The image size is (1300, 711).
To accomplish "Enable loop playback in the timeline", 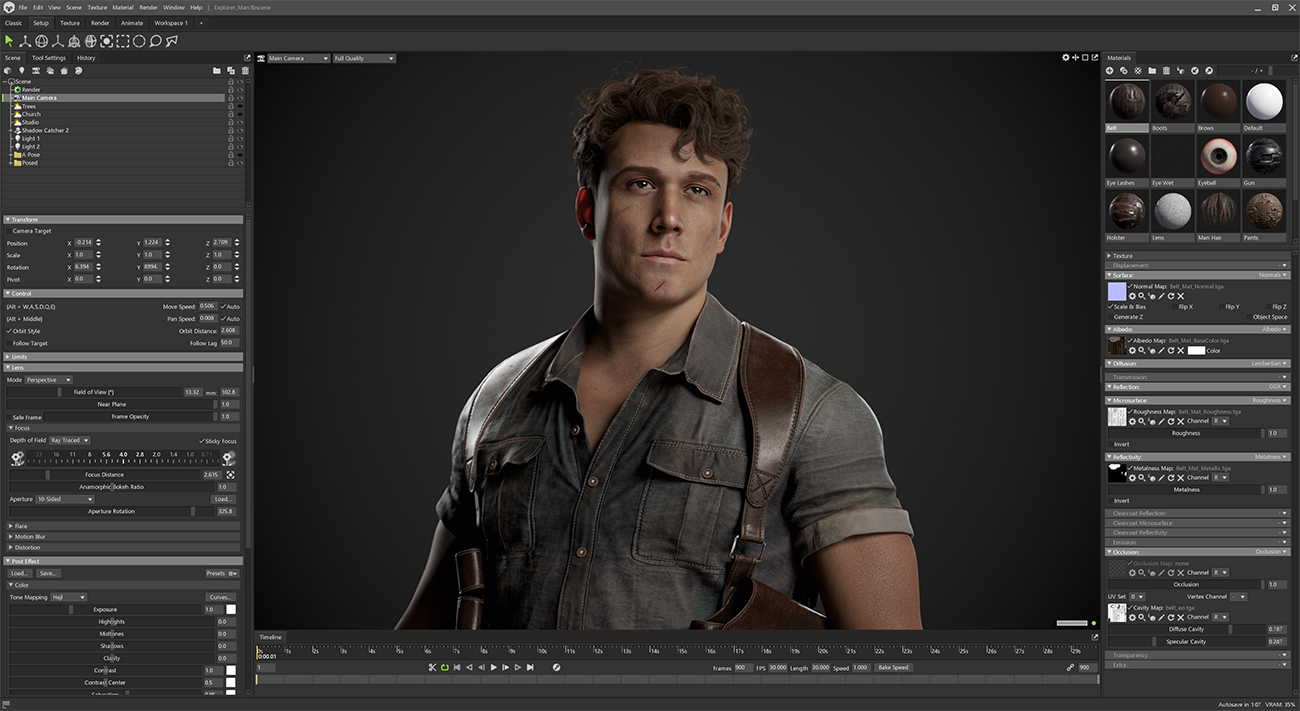I will pos(446,667).
